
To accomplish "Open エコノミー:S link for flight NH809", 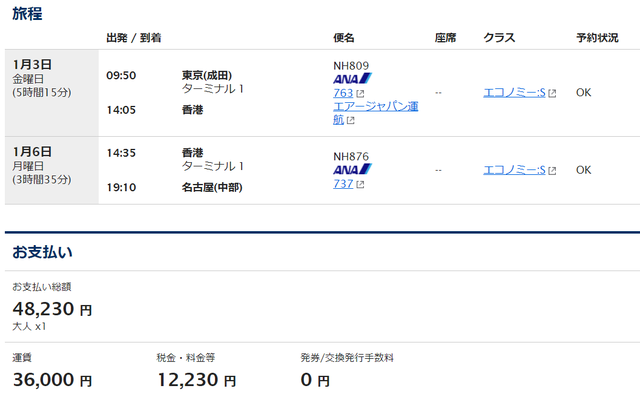I will pos(514,93).
